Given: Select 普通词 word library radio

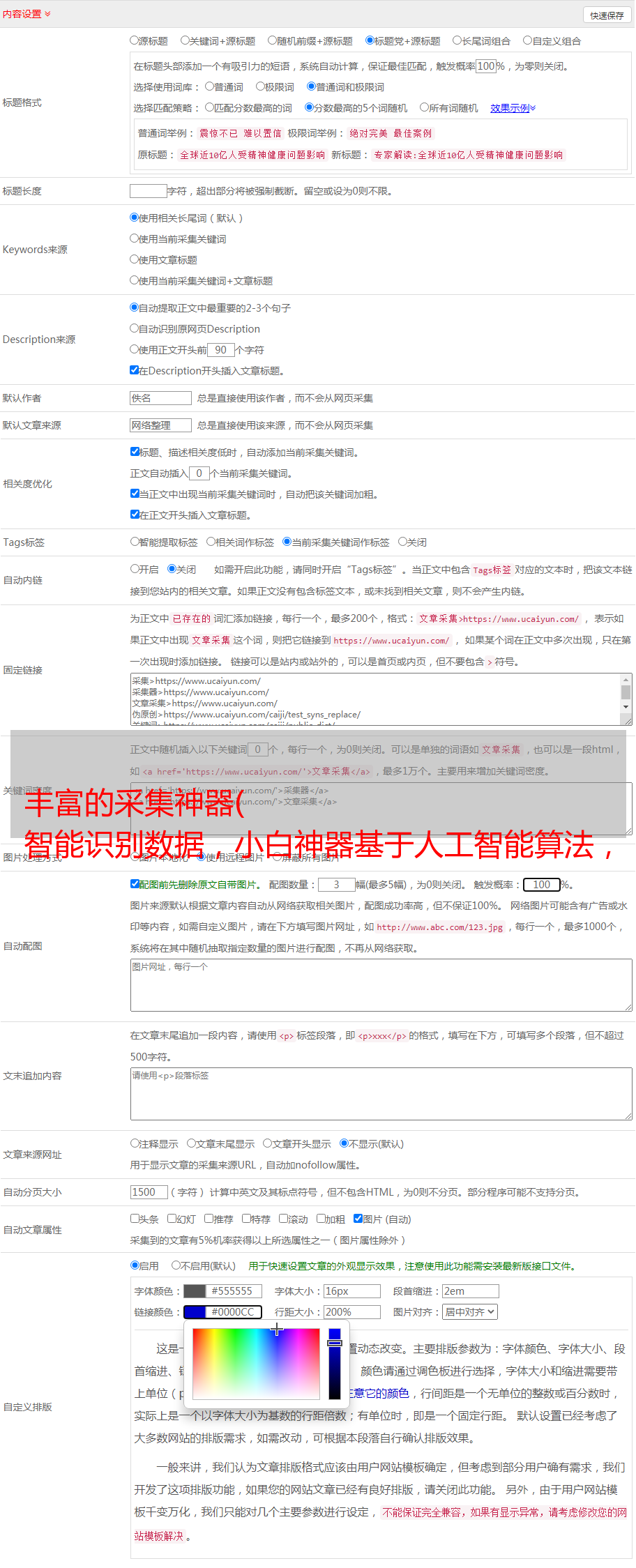Looking at the screenshot, I should 209,86.
